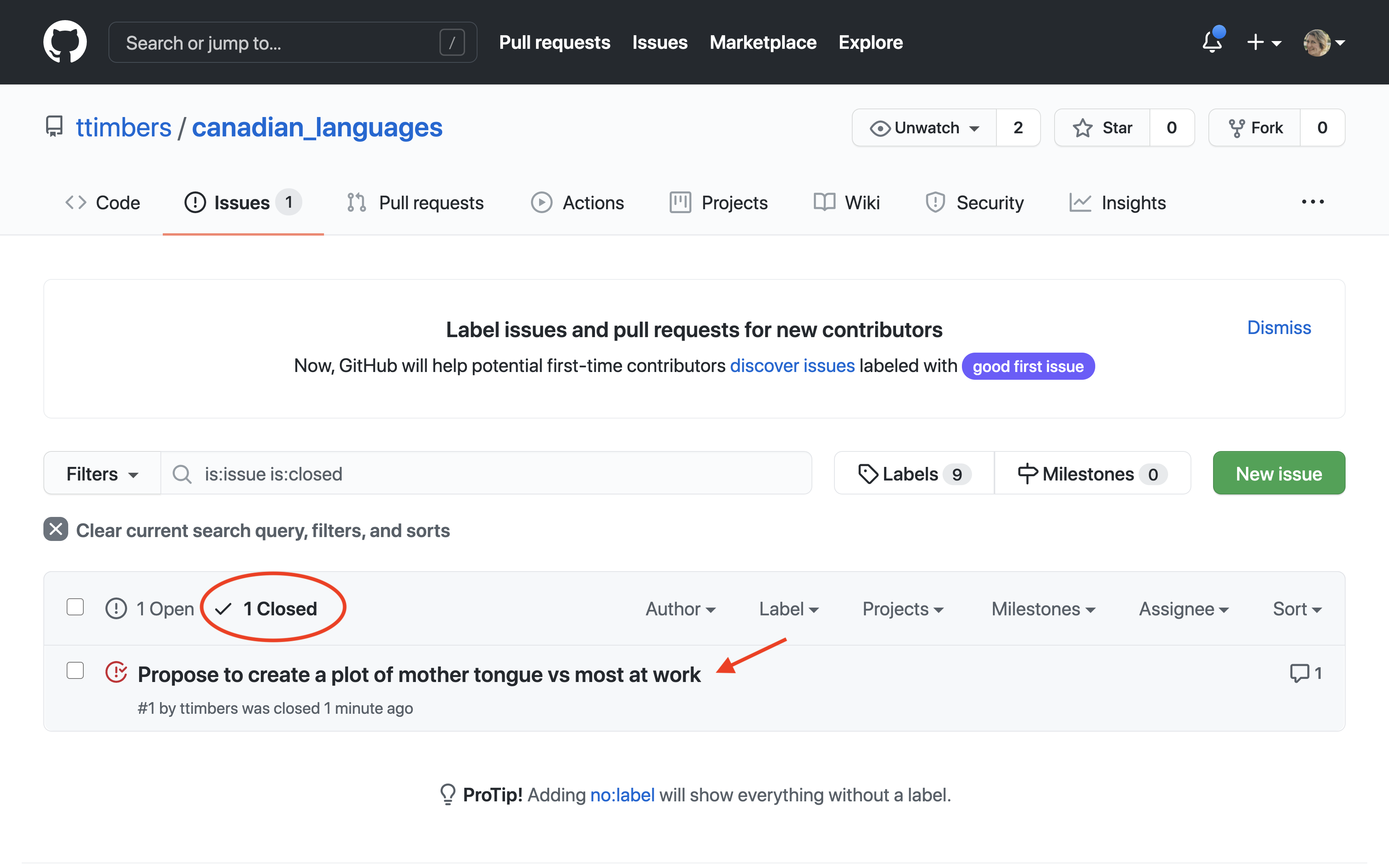The height and width of the screenshot is (868, 1389).
Task: Click the clear-filters X icon
Action: click(x=56, y=529)
